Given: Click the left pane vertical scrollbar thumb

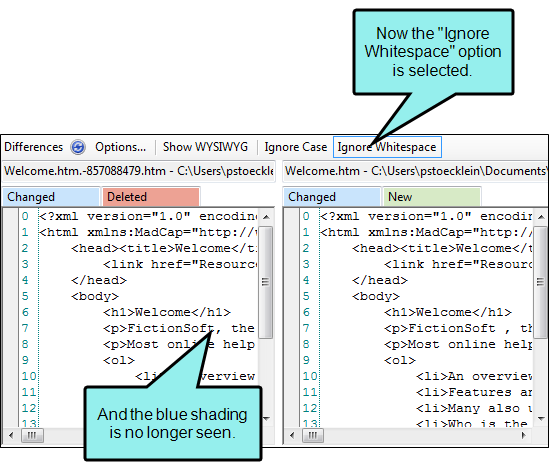Looking at the screenshot, I should [x=266, y=282].
